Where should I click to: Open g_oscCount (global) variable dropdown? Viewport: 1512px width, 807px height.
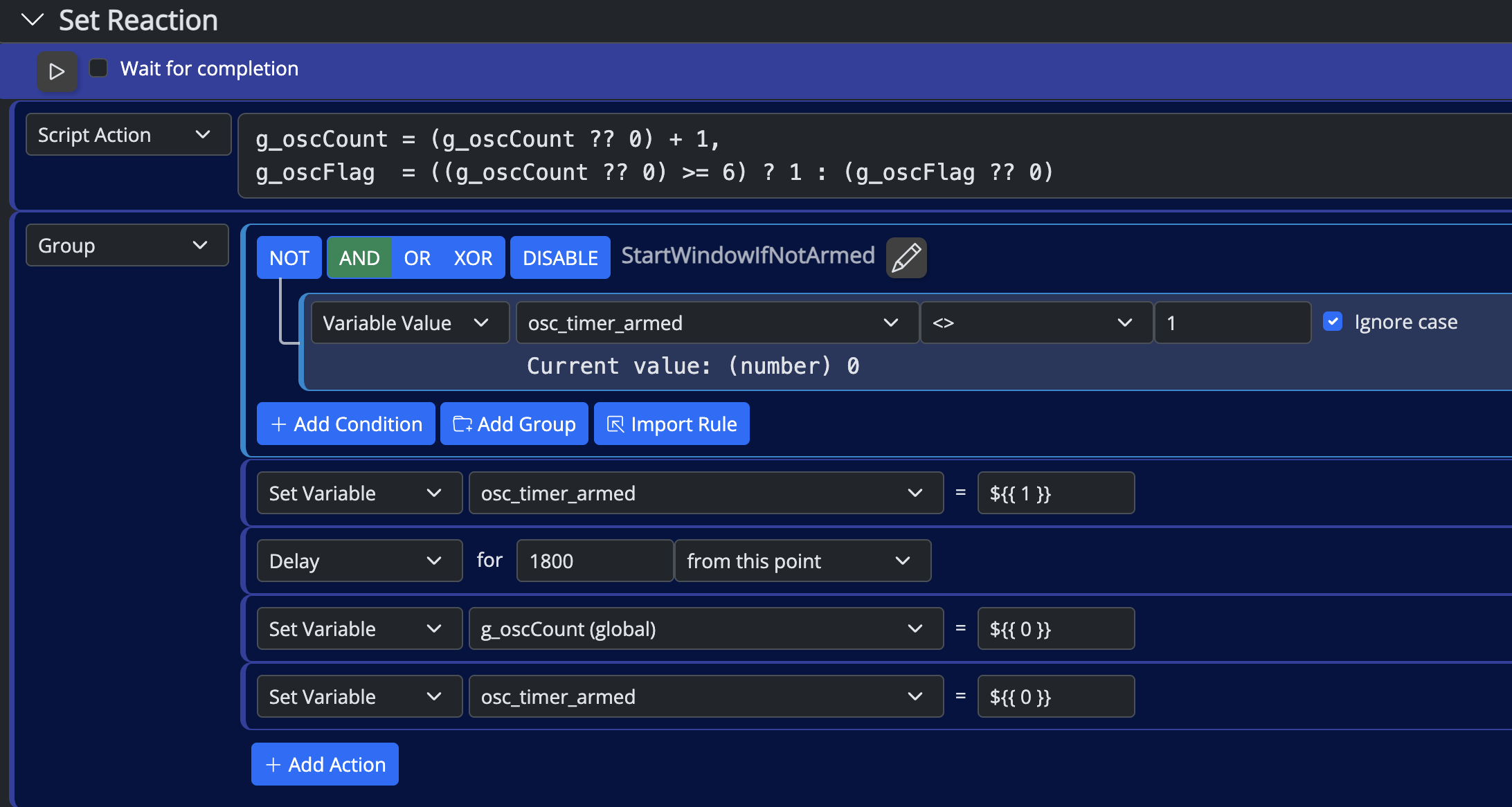pyautogui.click(x=705, y=628)
